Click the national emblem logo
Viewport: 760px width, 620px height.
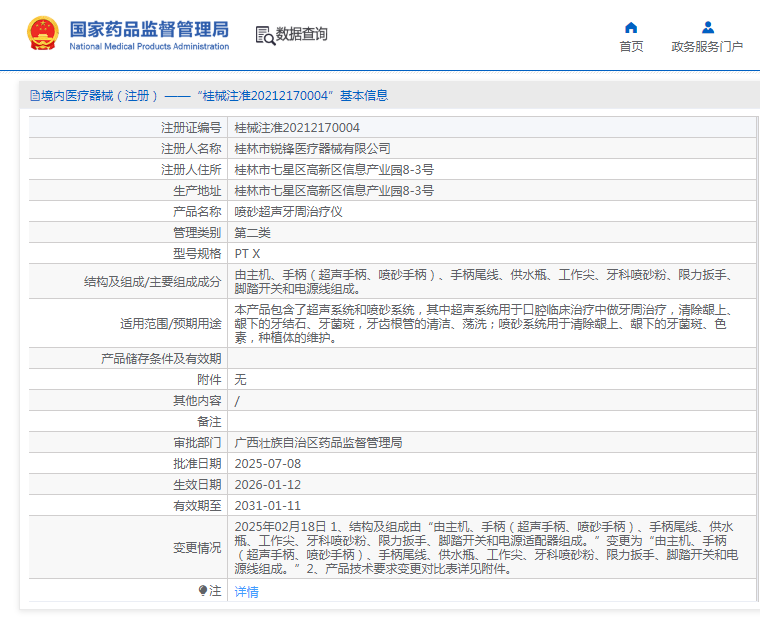(x=42, y=33)
